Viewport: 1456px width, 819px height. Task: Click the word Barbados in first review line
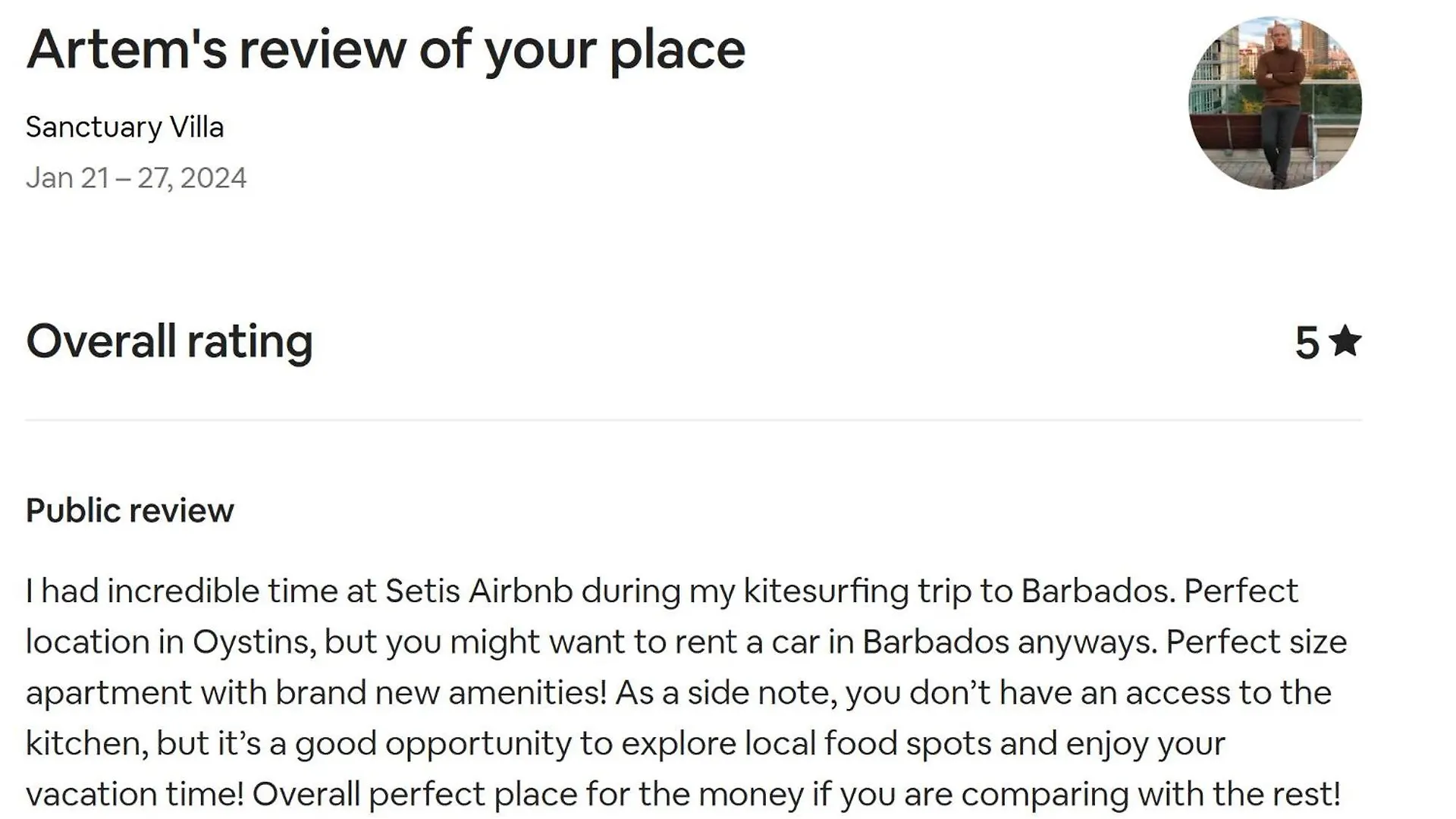click(1097, 591)
